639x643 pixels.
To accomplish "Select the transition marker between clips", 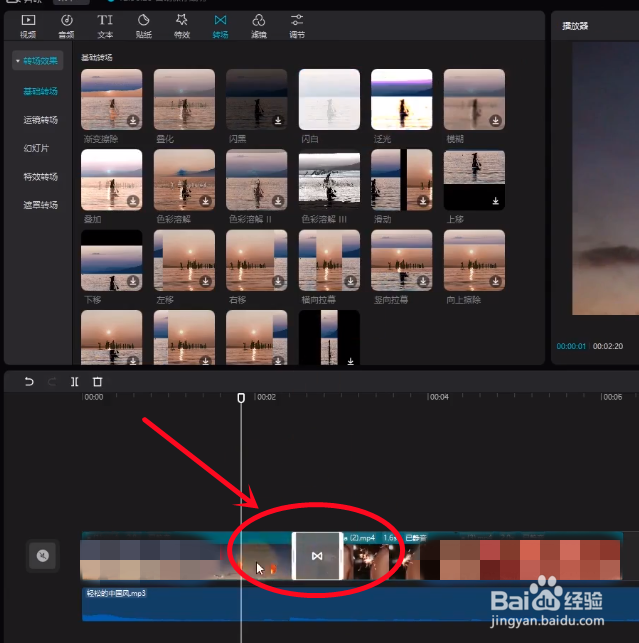I will 317,556.
